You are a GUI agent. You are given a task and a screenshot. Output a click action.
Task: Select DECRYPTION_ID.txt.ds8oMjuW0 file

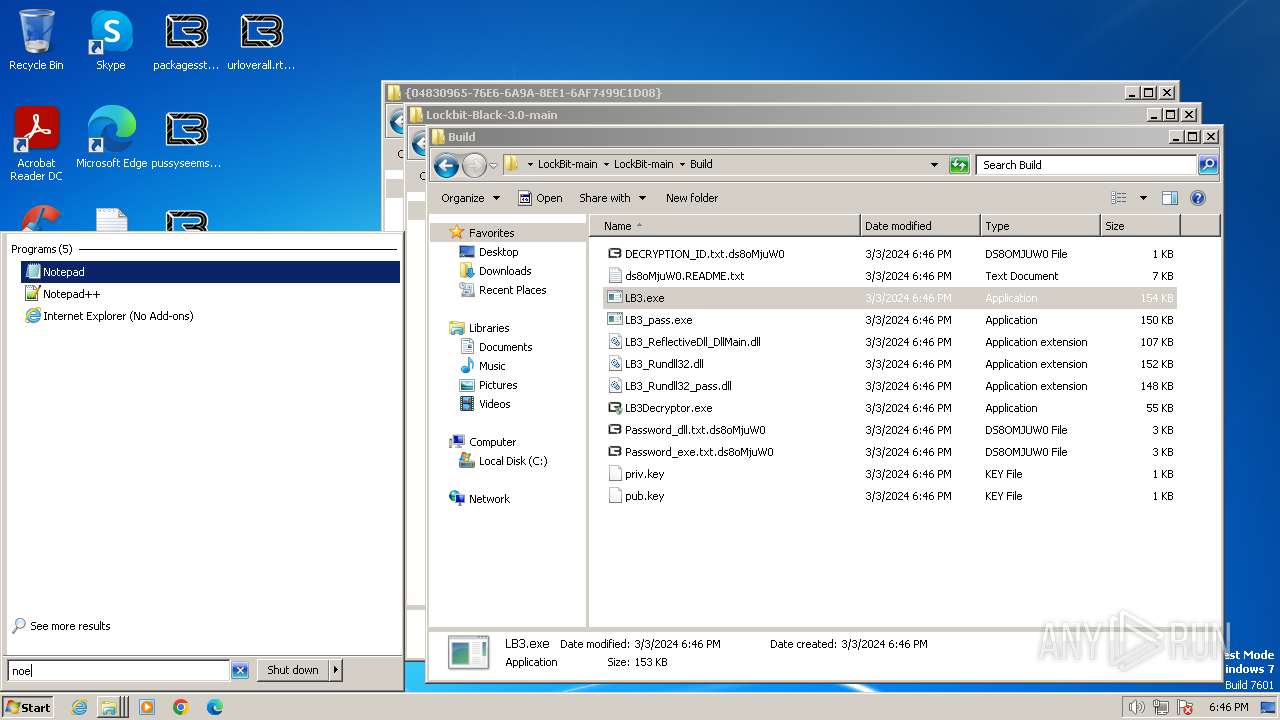[704, 254]
